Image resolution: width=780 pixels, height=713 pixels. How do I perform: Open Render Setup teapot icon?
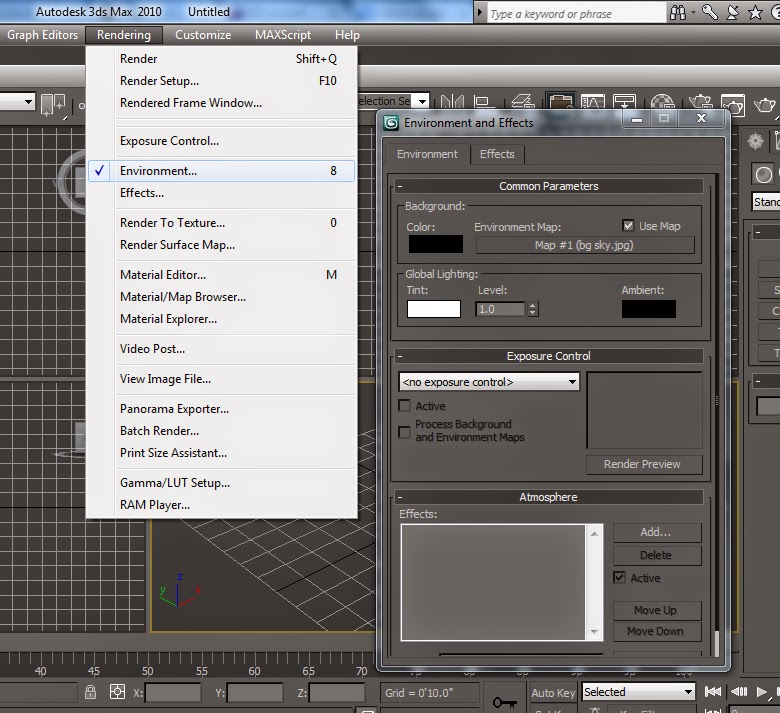point(700,102)
